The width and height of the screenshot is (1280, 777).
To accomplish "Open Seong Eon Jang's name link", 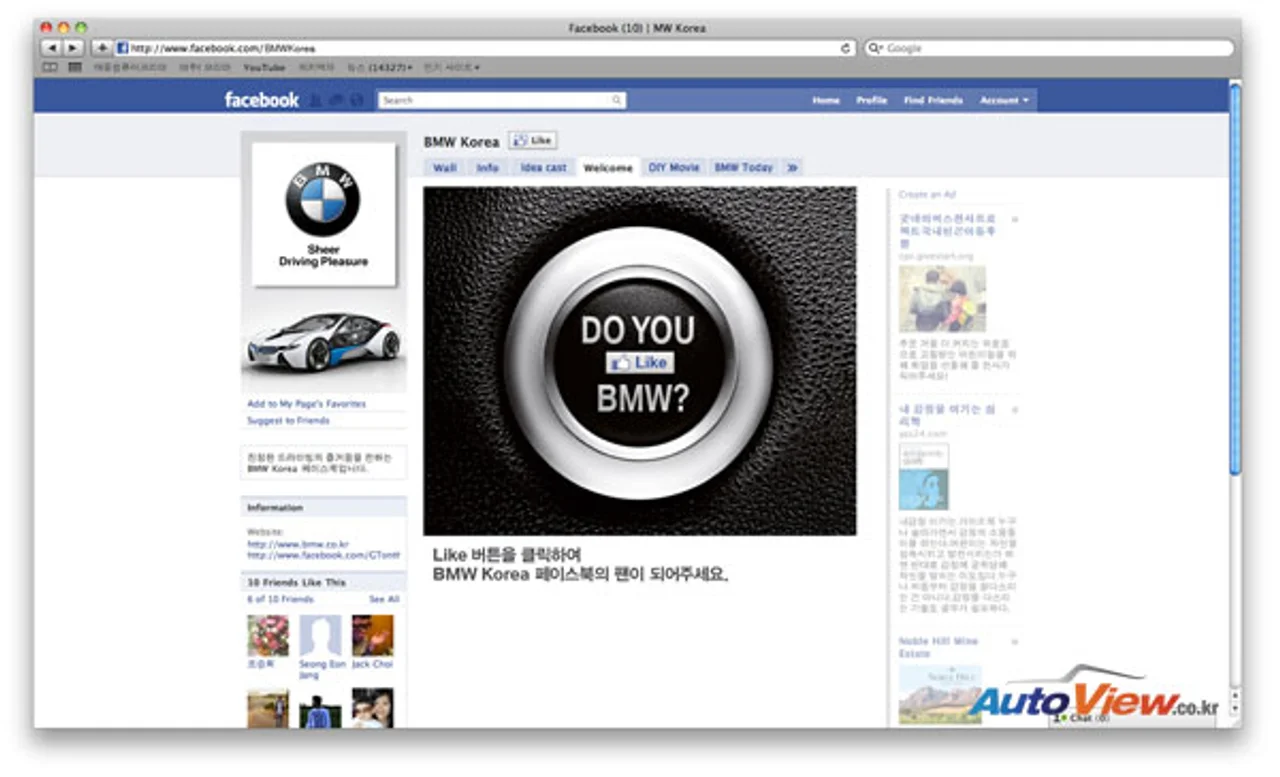I will point(322,669).
